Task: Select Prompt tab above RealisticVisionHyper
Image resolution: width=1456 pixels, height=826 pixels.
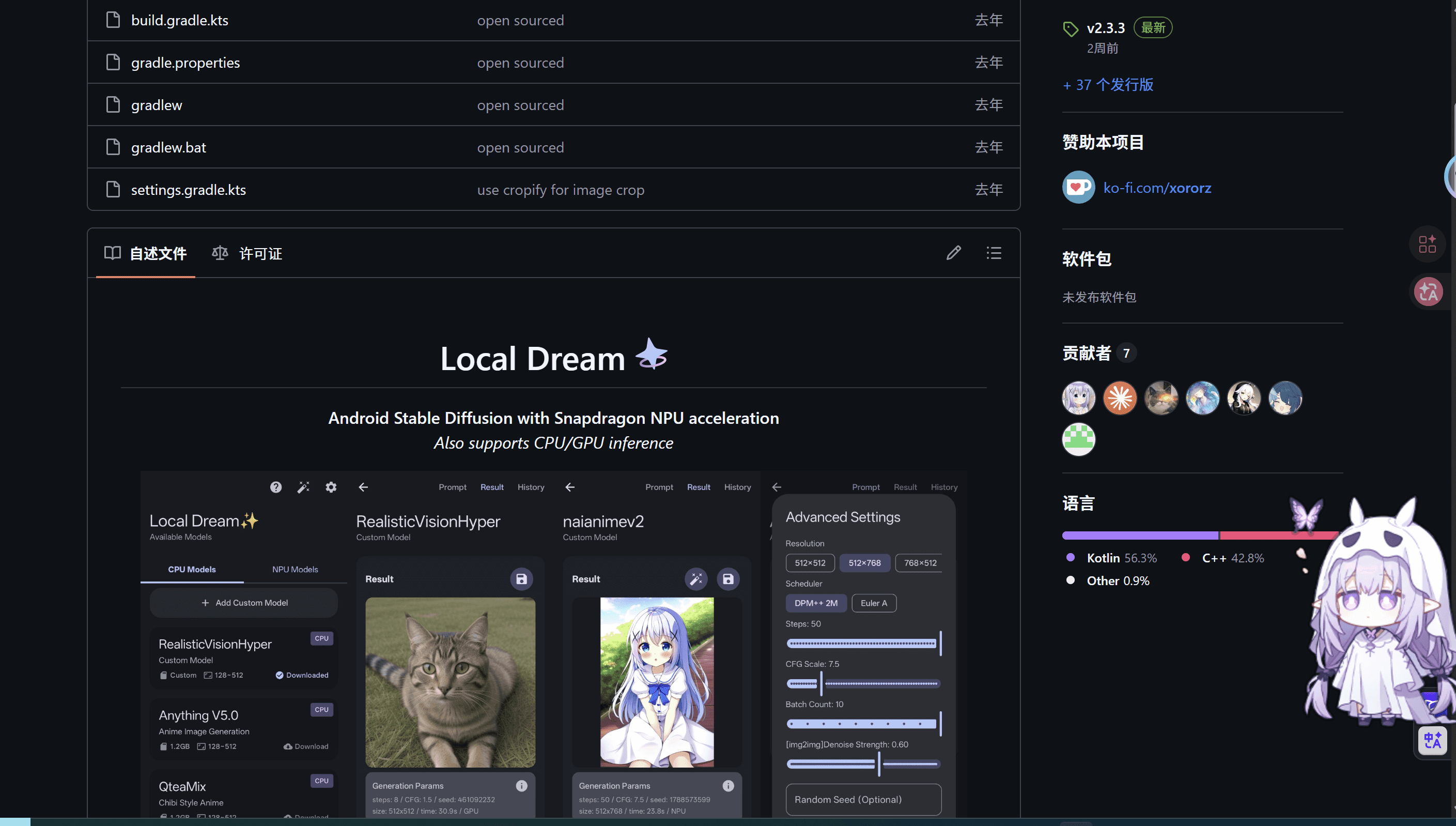Action: (x=453, y=487)
